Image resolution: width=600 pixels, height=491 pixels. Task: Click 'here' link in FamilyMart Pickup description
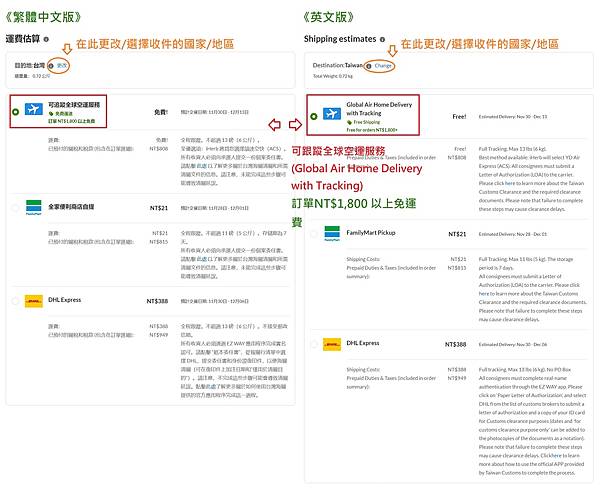pyautogui.click(x=484, y=294)
